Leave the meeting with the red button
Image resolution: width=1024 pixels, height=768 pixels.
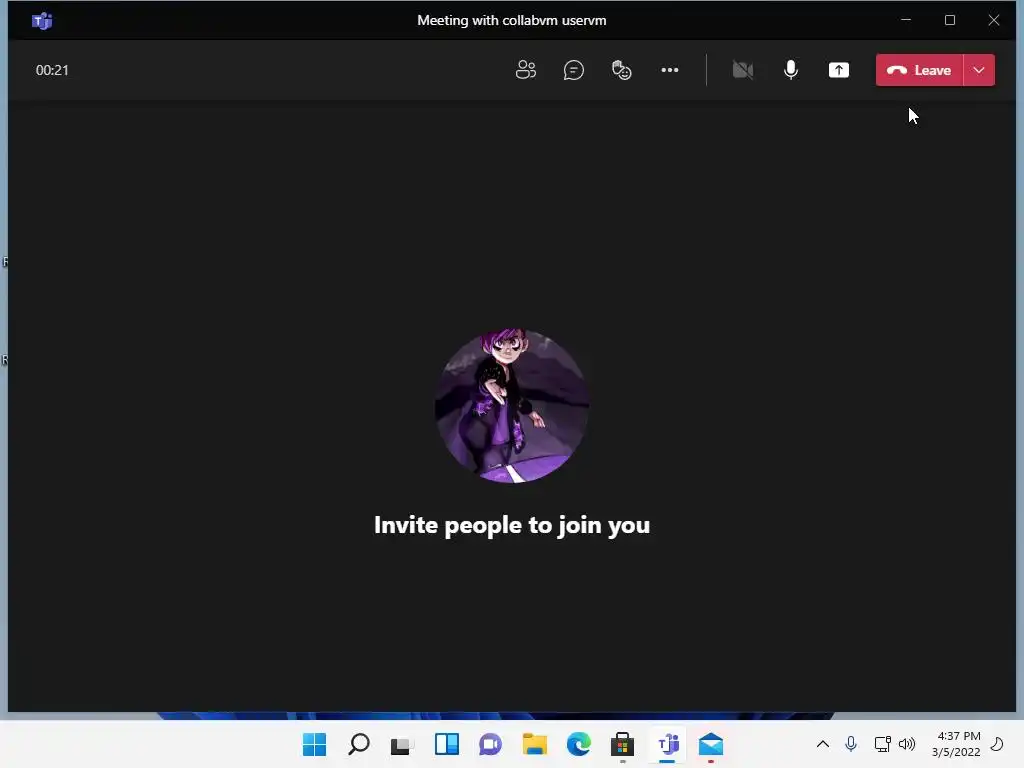coord(919,70)
